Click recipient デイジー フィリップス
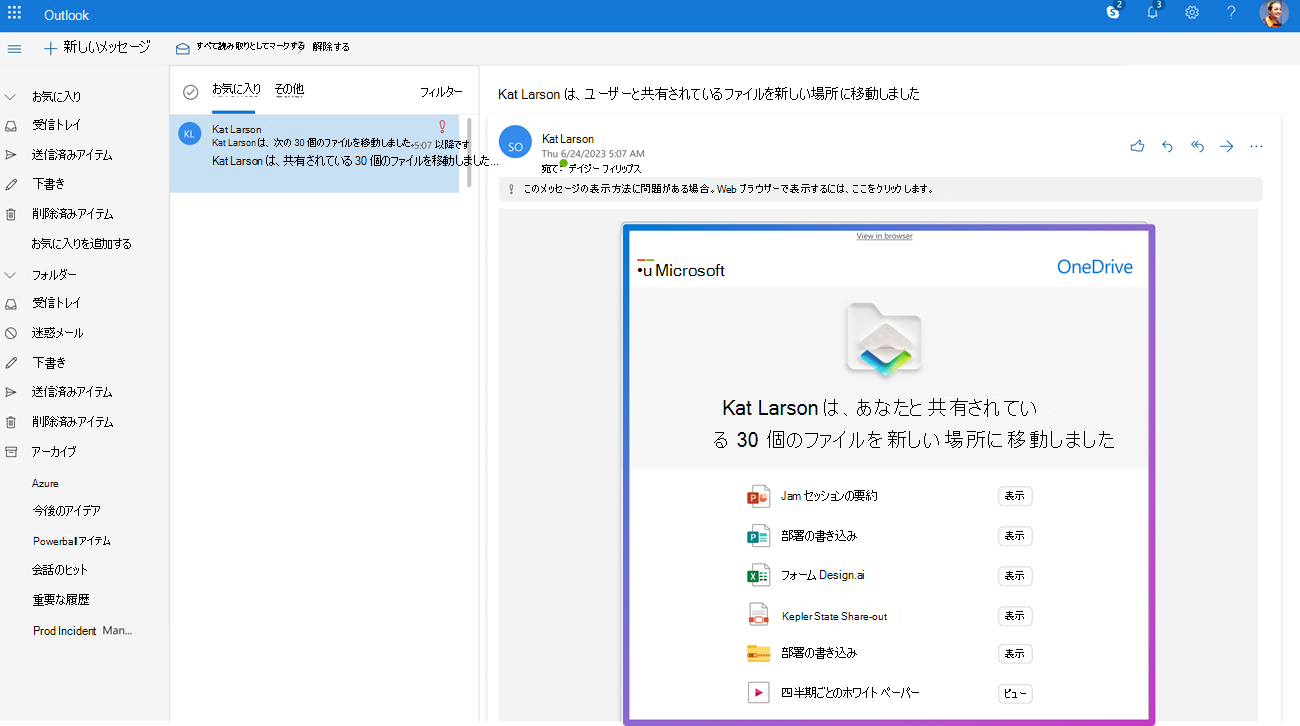This screenshot has height=726, width=1300. (605, 169)
